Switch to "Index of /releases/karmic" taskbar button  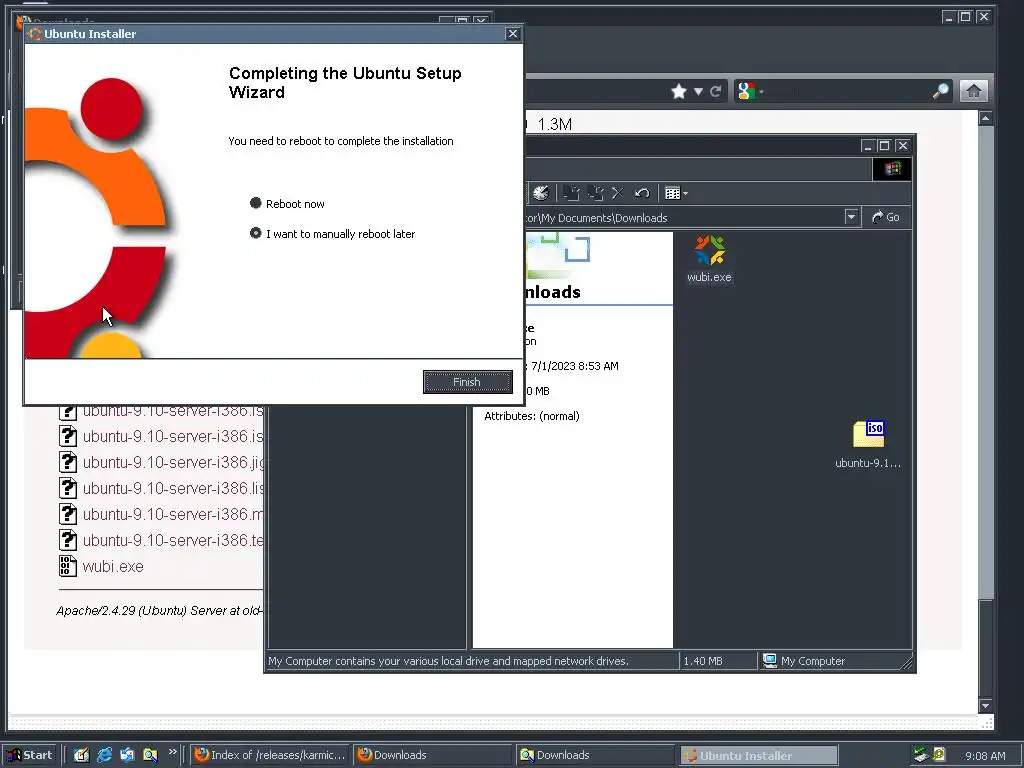pyautogui.click(x=270, y=755)
